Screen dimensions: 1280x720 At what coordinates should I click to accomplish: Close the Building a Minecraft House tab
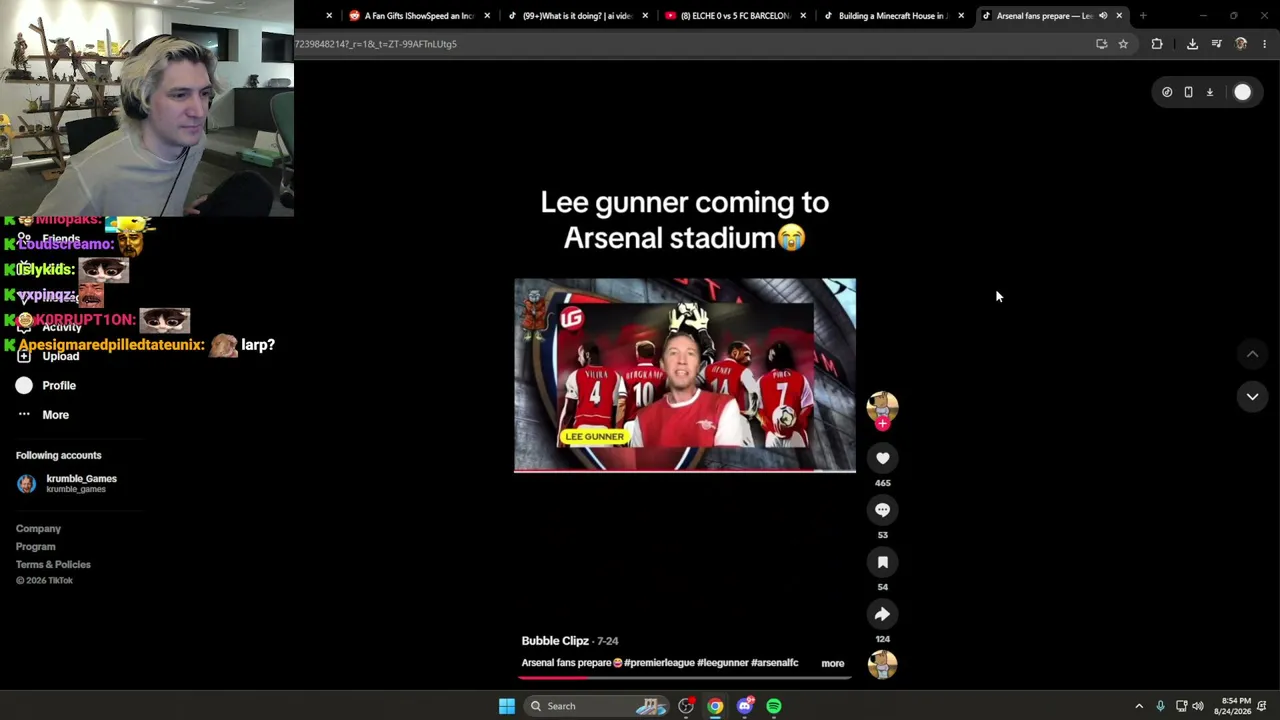click(x=961, y=16)
